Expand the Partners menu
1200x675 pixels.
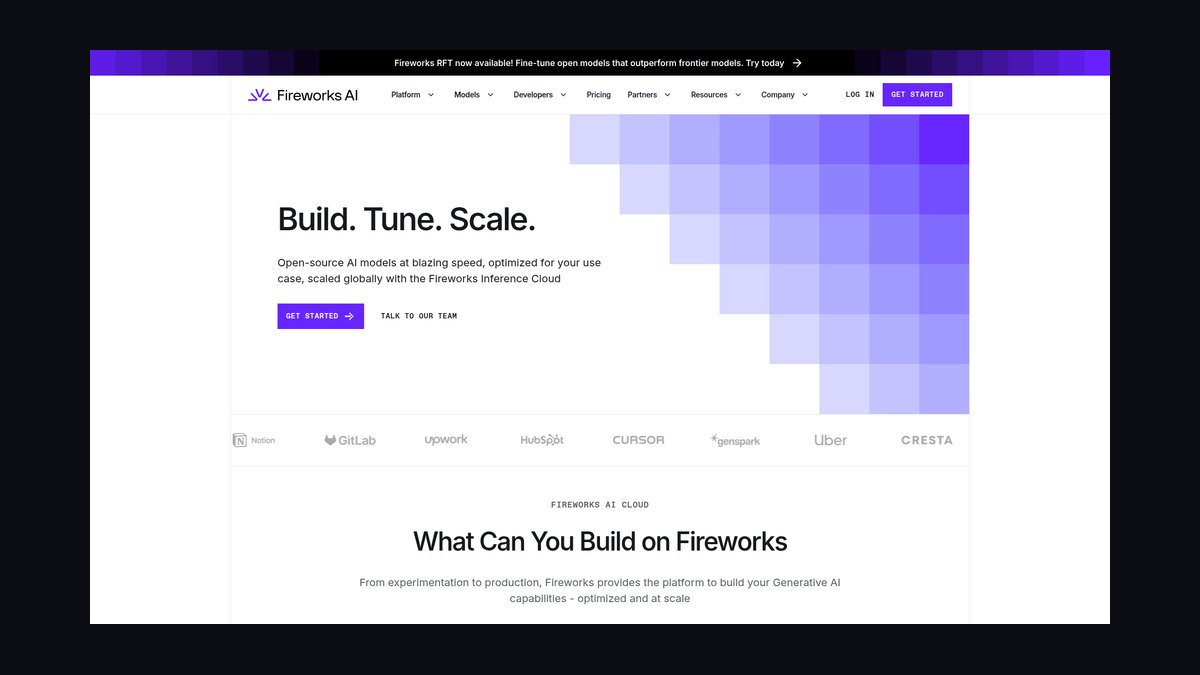click(x=649, y=95)
